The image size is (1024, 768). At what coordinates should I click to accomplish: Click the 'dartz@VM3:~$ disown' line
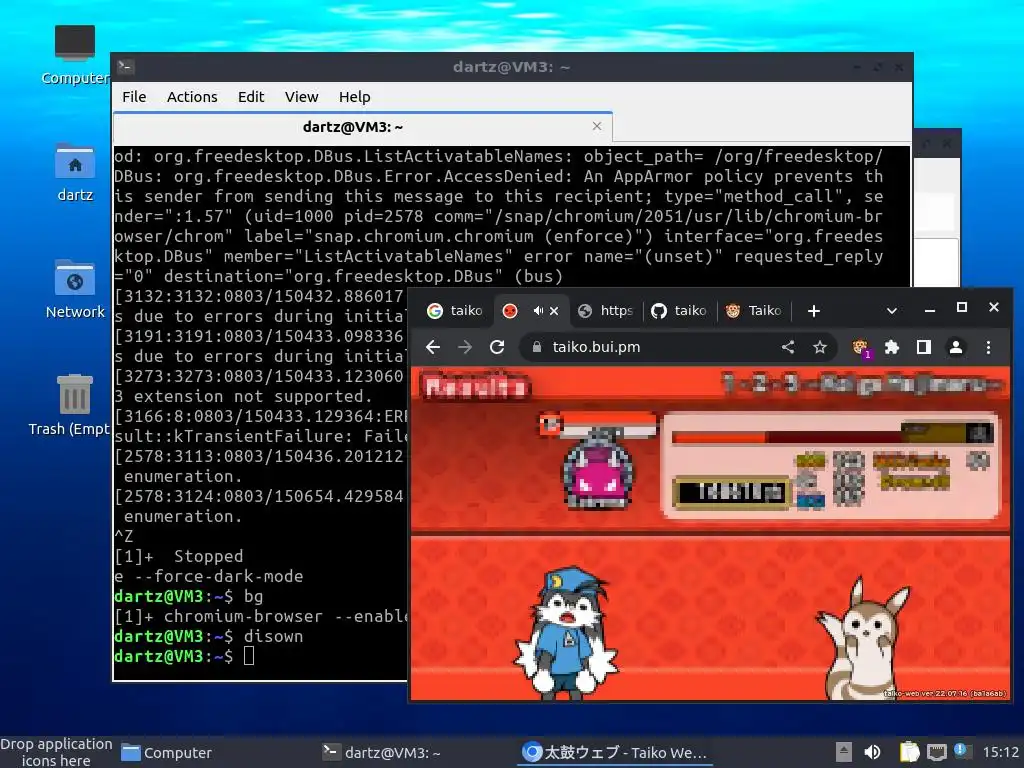(209, 636)
